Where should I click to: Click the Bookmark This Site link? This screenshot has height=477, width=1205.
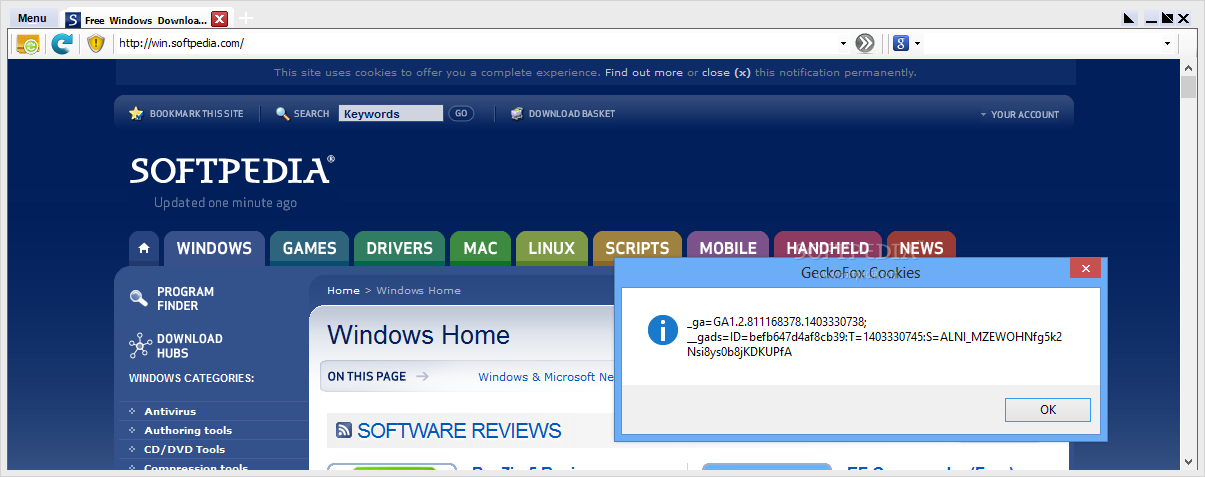coord(196,114)
